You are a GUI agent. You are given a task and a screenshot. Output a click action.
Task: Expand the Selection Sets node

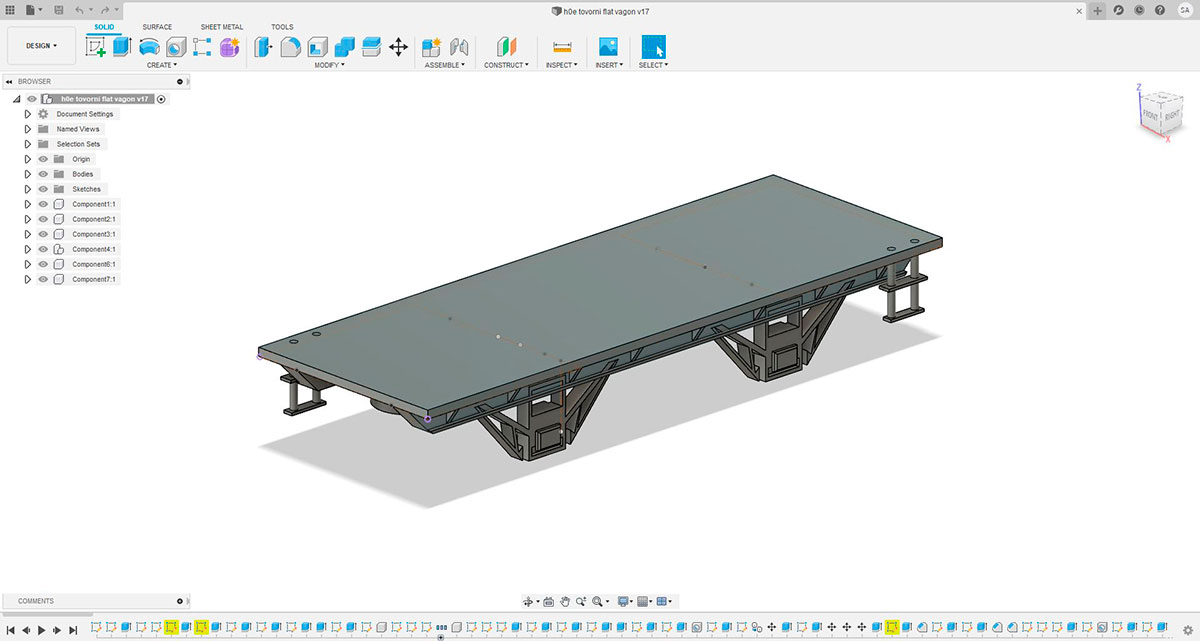pos(28,144)
